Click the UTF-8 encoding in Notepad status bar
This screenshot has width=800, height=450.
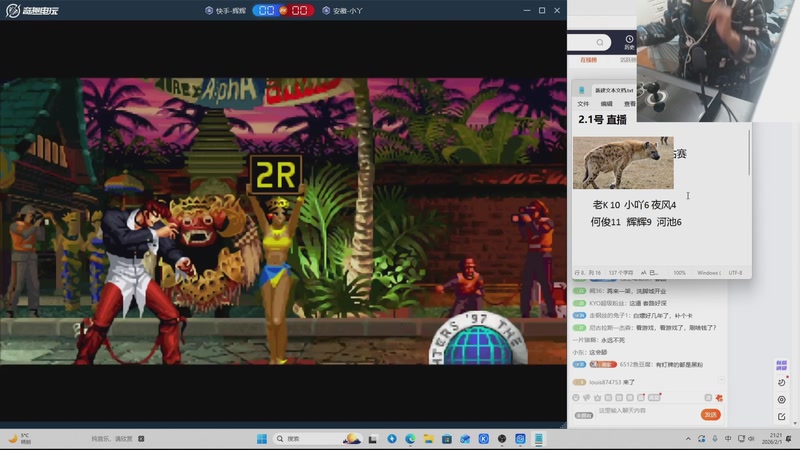click(735, 273)
